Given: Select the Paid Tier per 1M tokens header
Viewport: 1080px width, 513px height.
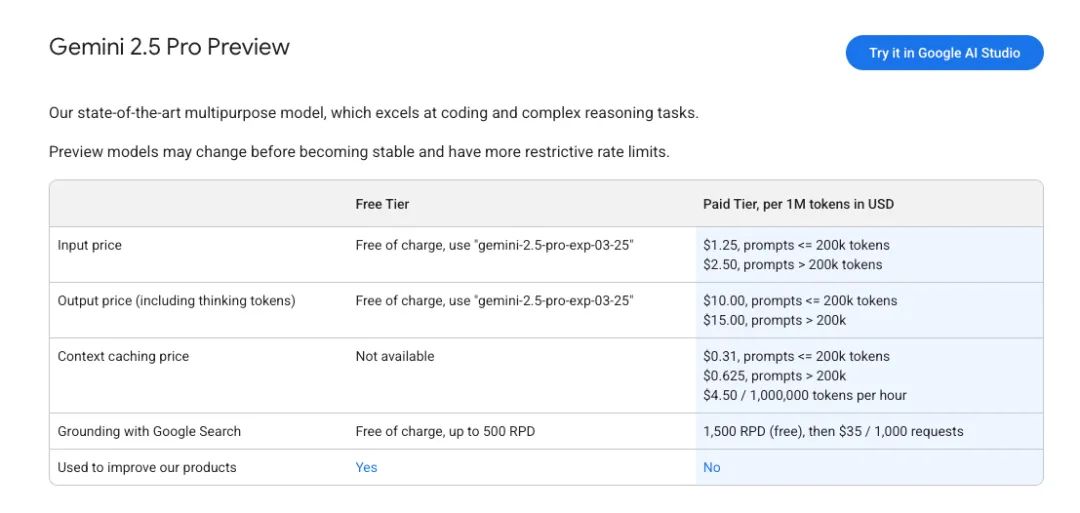Looking at the screenshot, I should pos(798,204).
